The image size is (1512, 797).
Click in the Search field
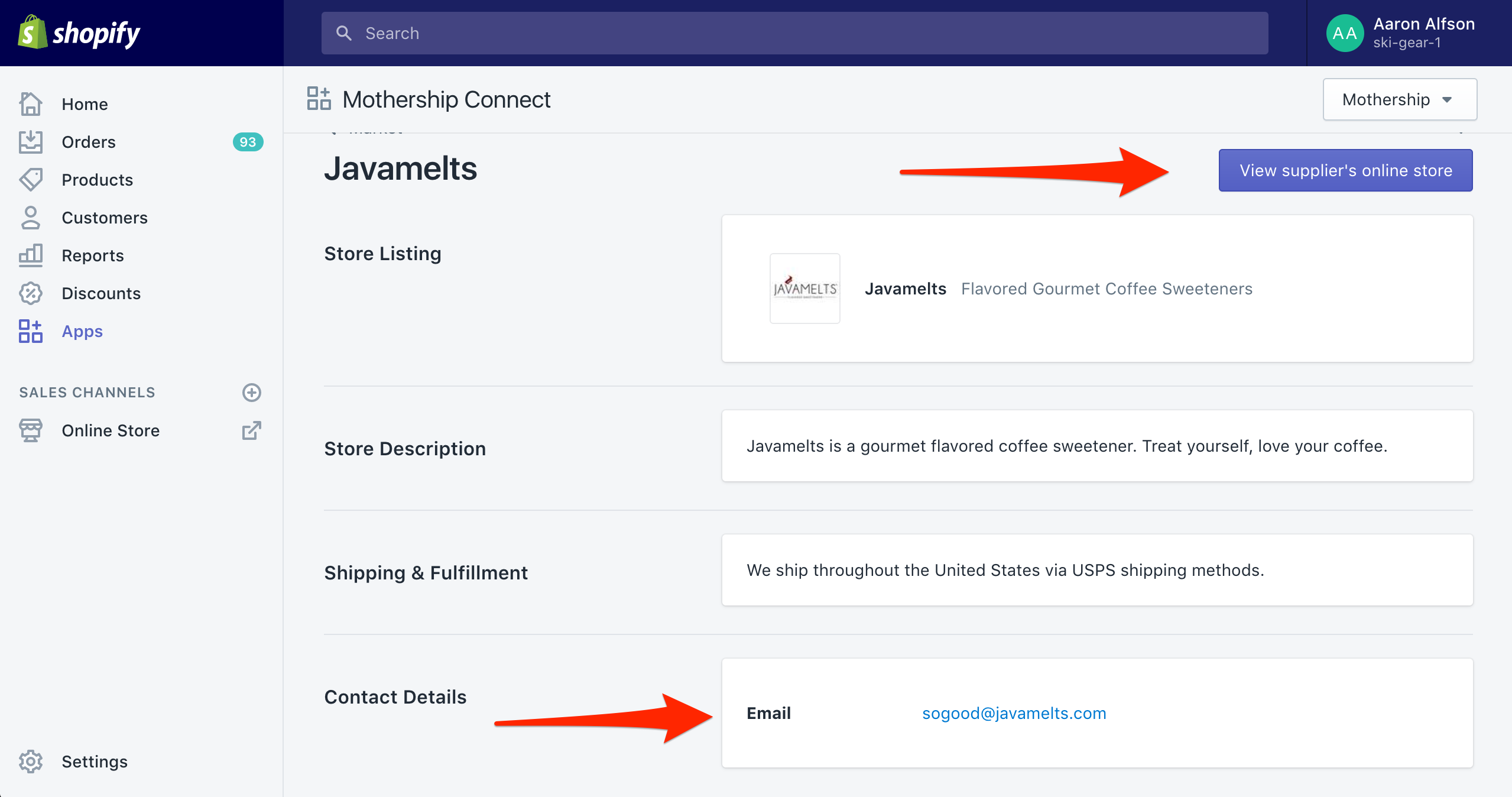(794, 33)
